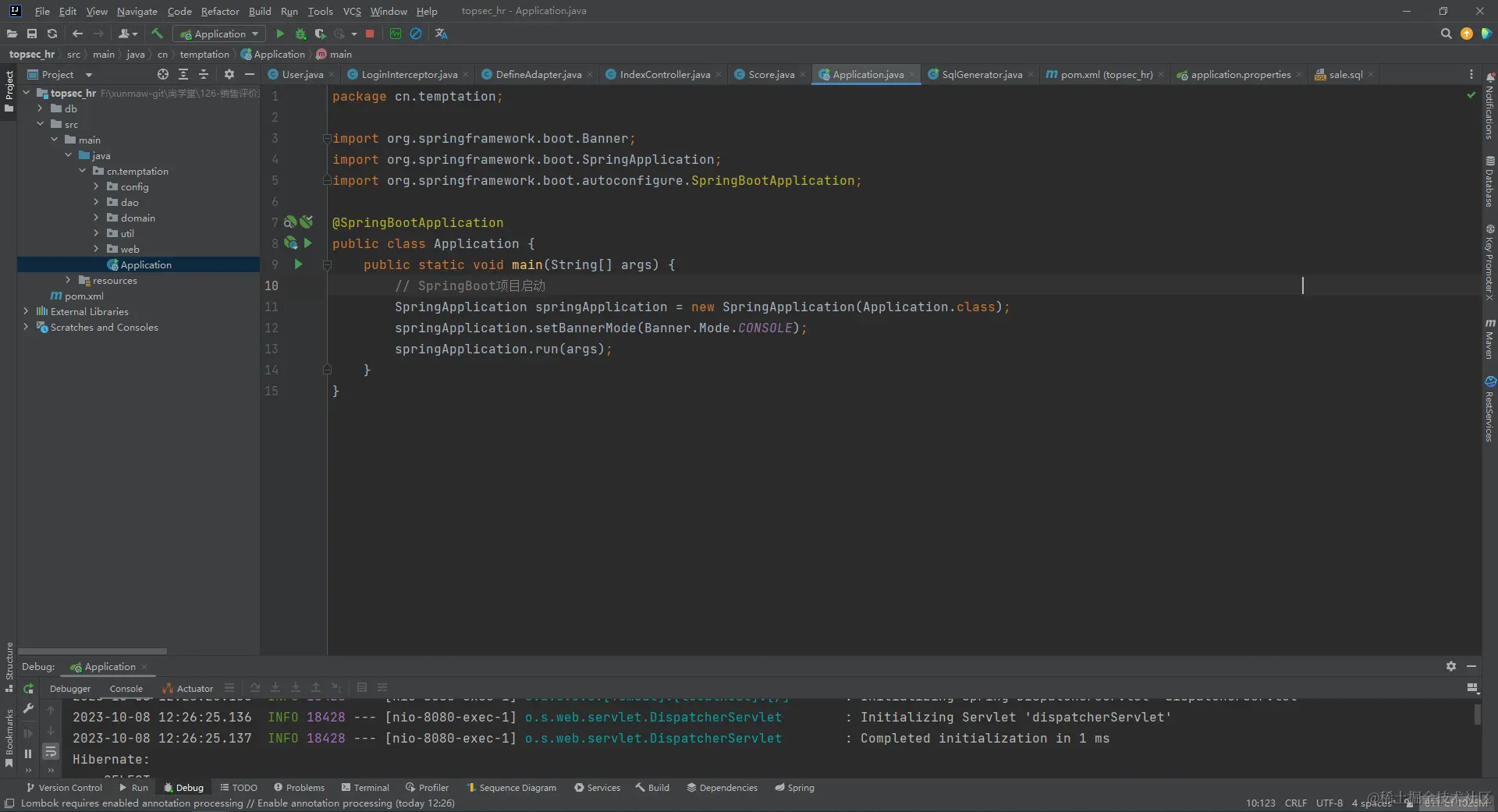Image resolution: width=1498 pixels, height=812 pixels.
Task: Select Application class in Project tree
Action: click(139, 264)
